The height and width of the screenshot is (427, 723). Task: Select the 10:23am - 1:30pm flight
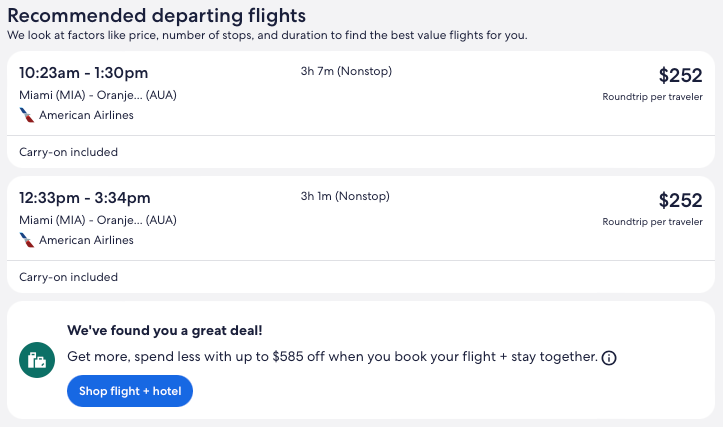click(x=84, y=72)
